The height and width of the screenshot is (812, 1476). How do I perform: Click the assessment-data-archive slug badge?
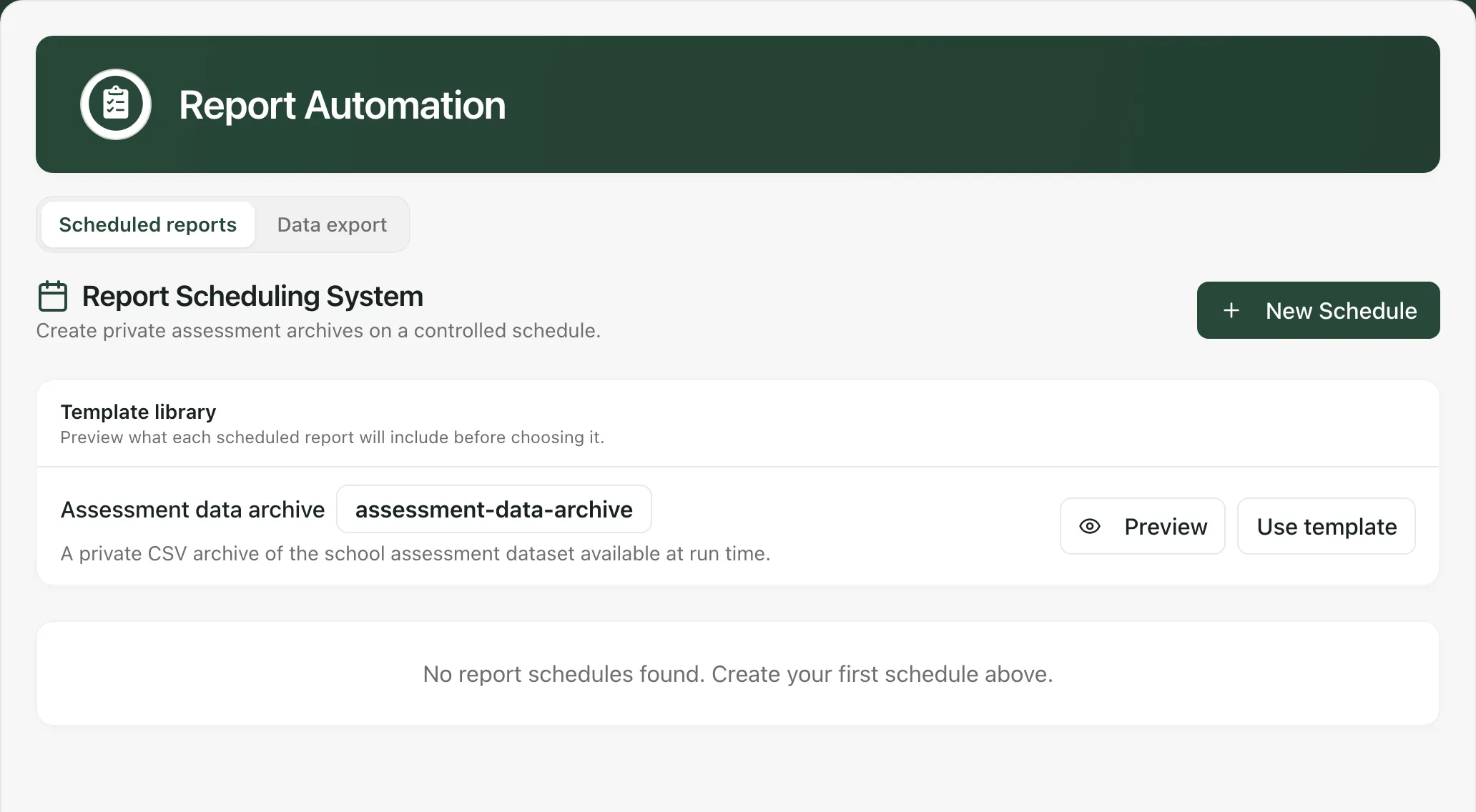(x=494, y=509)
